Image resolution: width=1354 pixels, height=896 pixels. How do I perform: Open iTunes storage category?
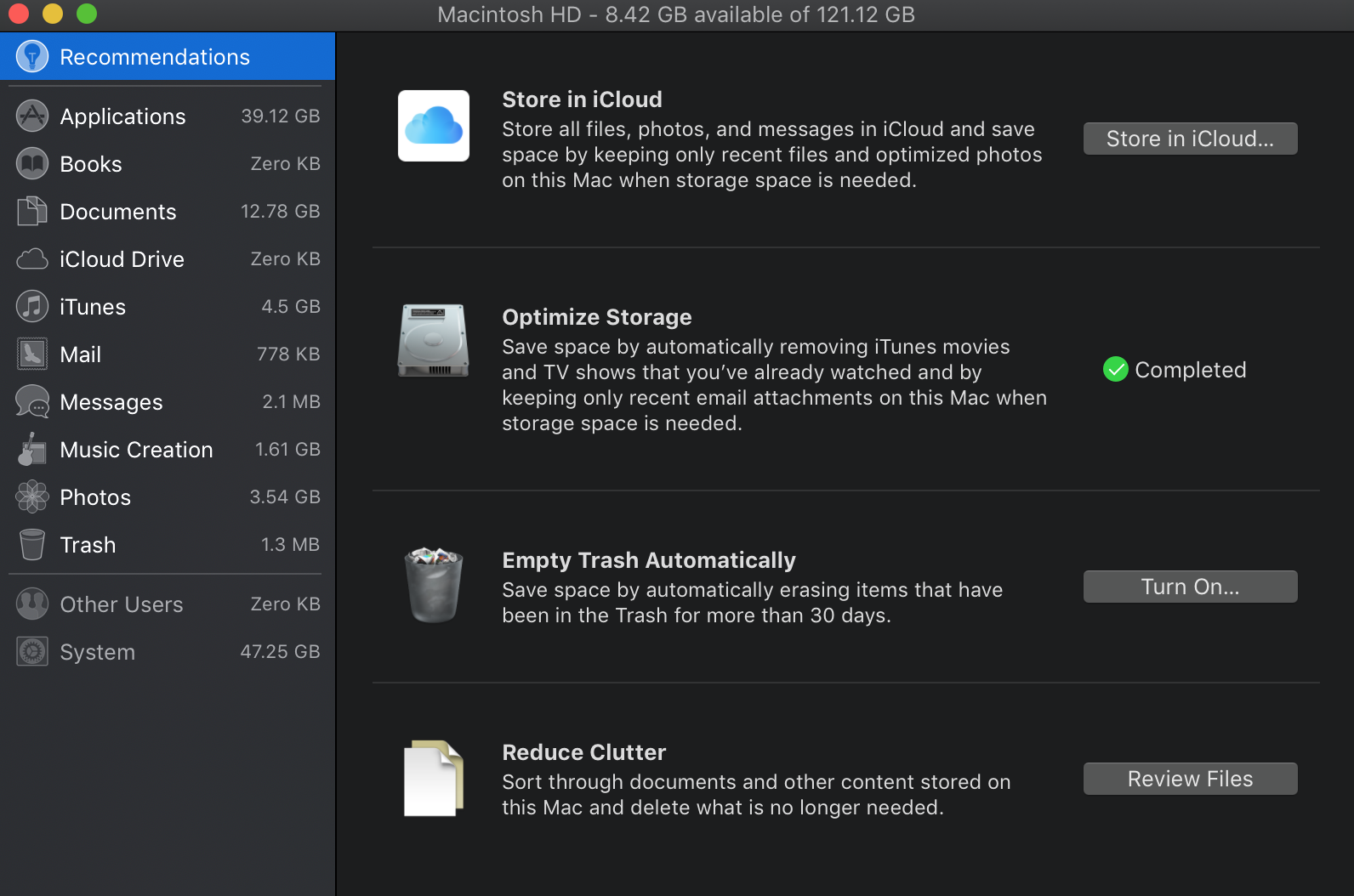click(168, 307)
